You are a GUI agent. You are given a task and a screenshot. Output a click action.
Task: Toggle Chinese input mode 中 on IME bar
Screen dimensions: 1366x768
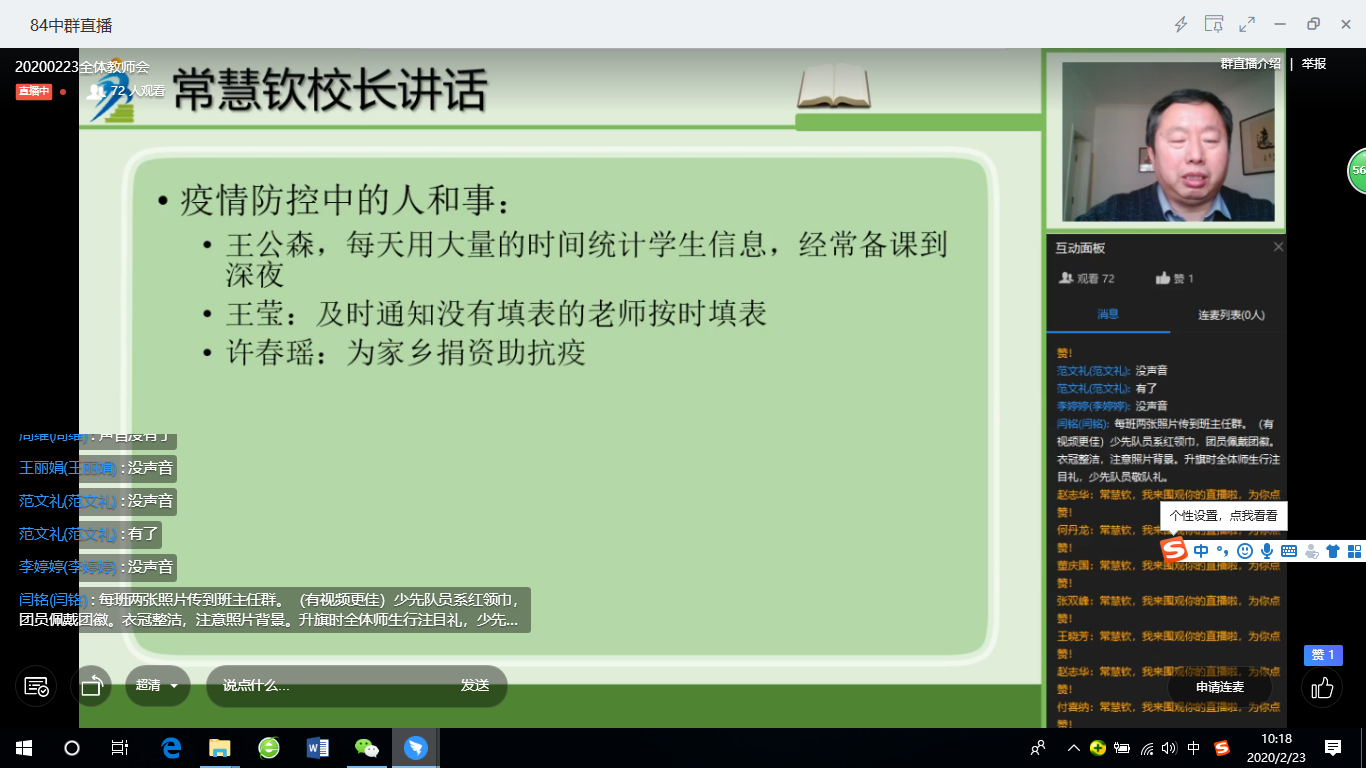pos(1201,551)
